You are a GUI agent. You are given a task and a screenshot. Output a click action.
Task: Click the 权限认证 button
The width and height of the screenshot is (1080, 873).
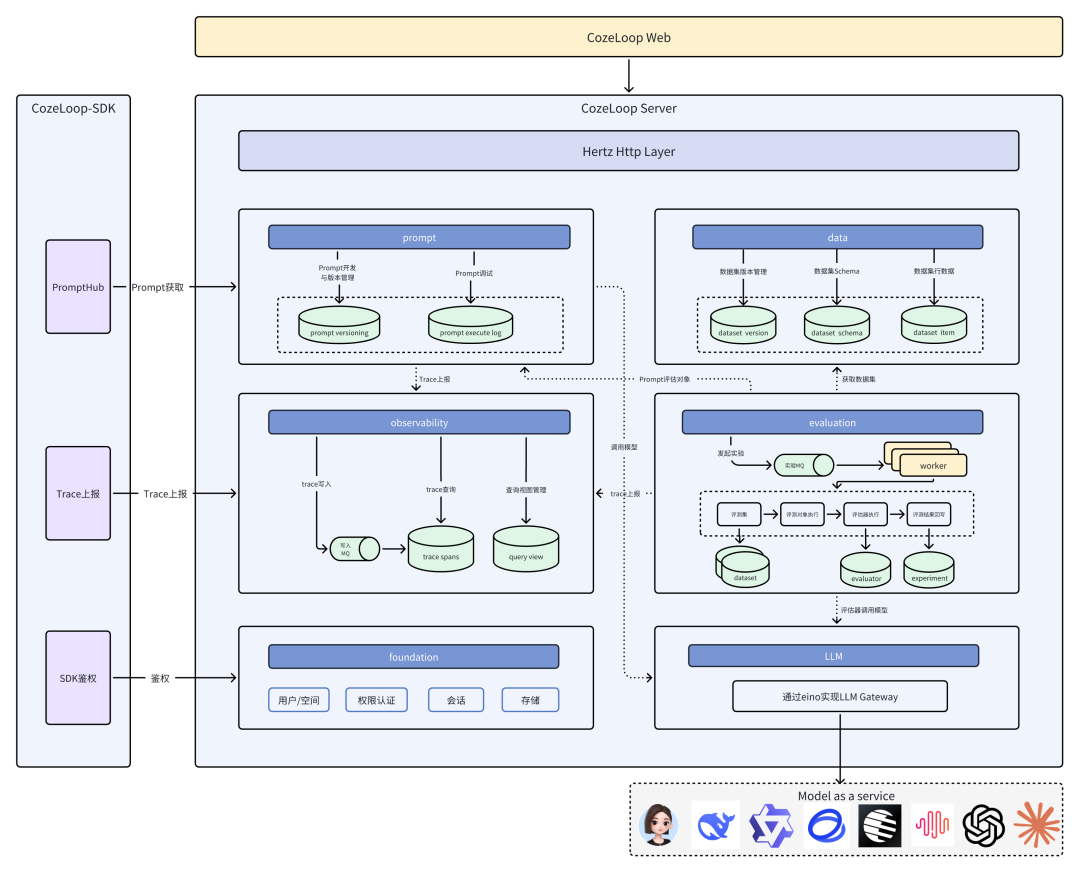point(378,699)
